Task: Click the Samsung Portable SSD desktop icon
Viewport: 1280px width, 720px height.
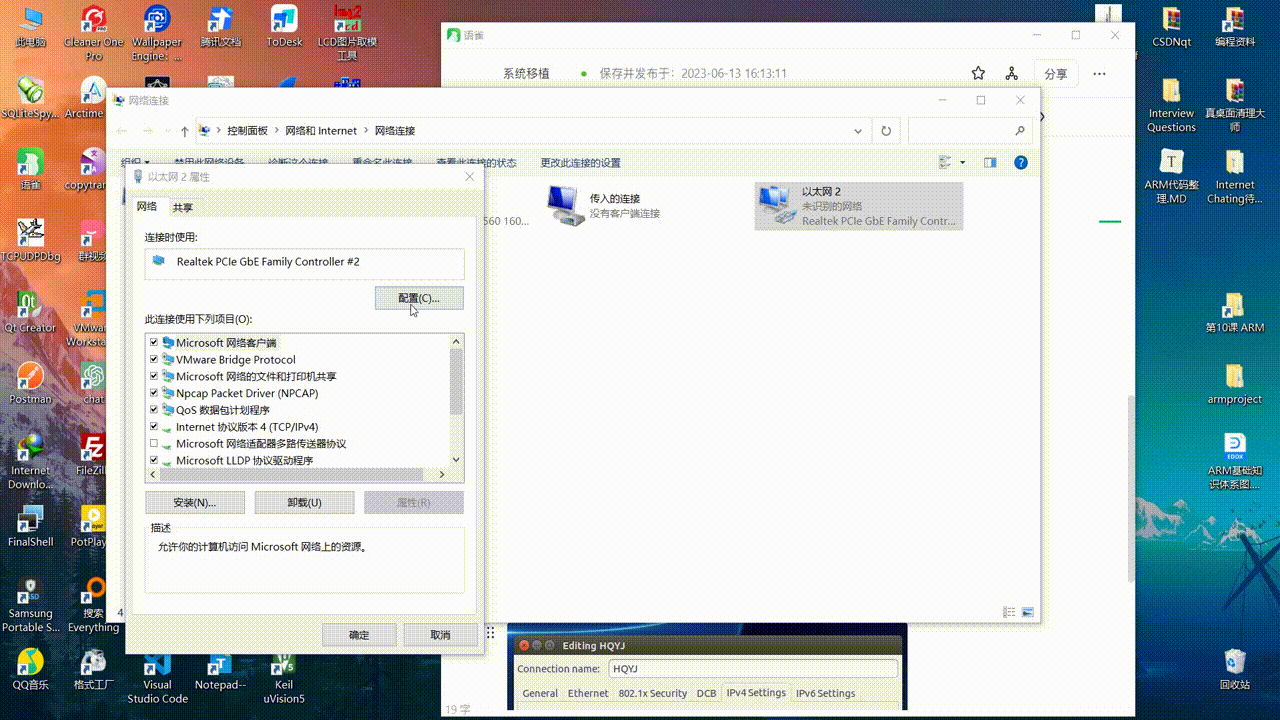Action: tap(31, 604)
